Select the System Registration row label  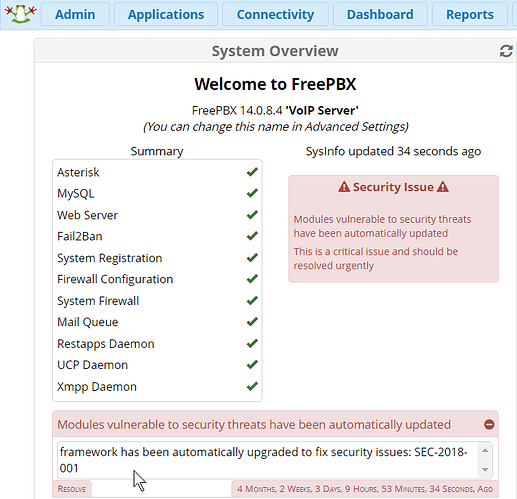tap(110, 258)
